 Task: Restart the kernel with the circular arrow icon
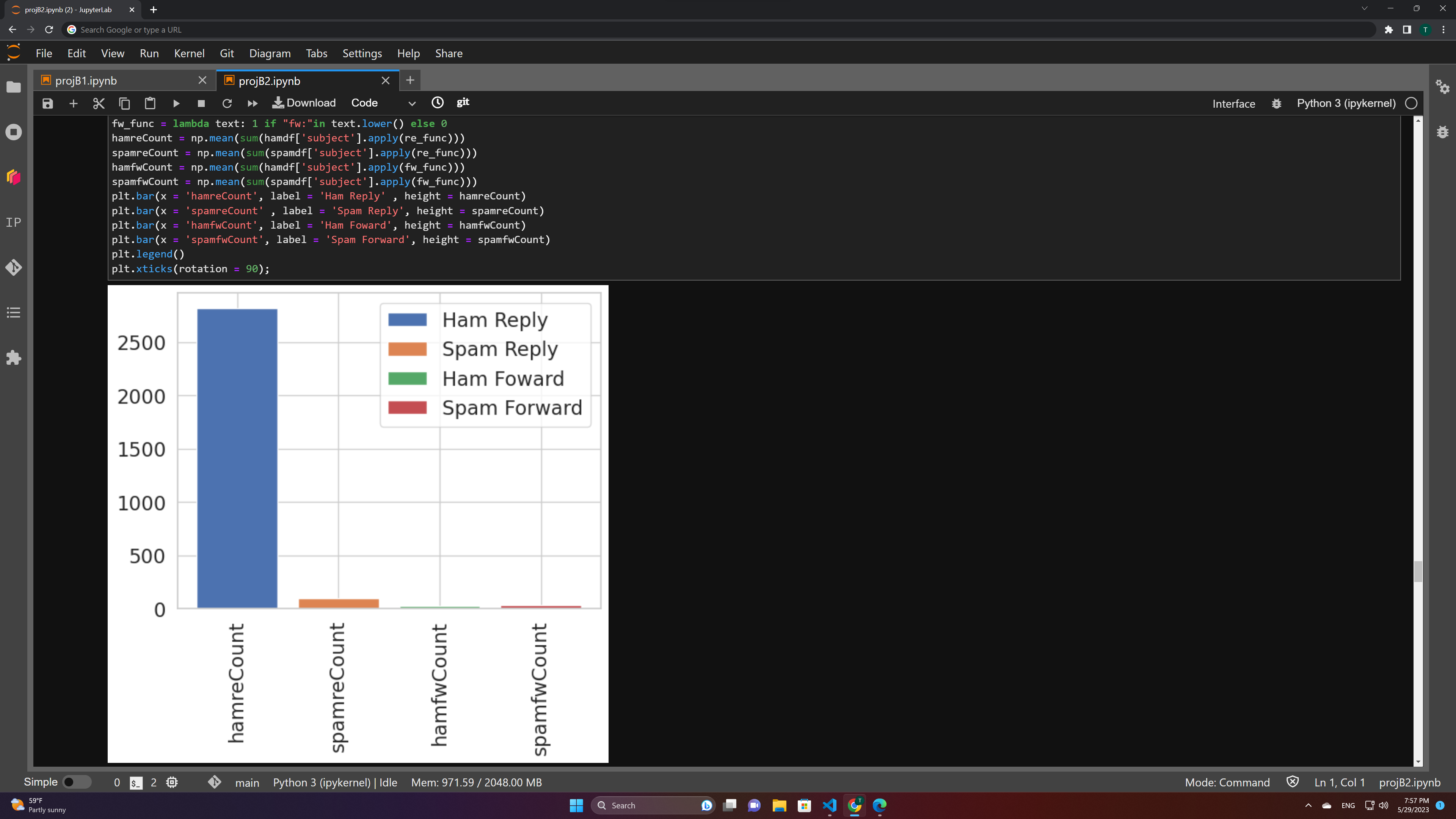227,104
